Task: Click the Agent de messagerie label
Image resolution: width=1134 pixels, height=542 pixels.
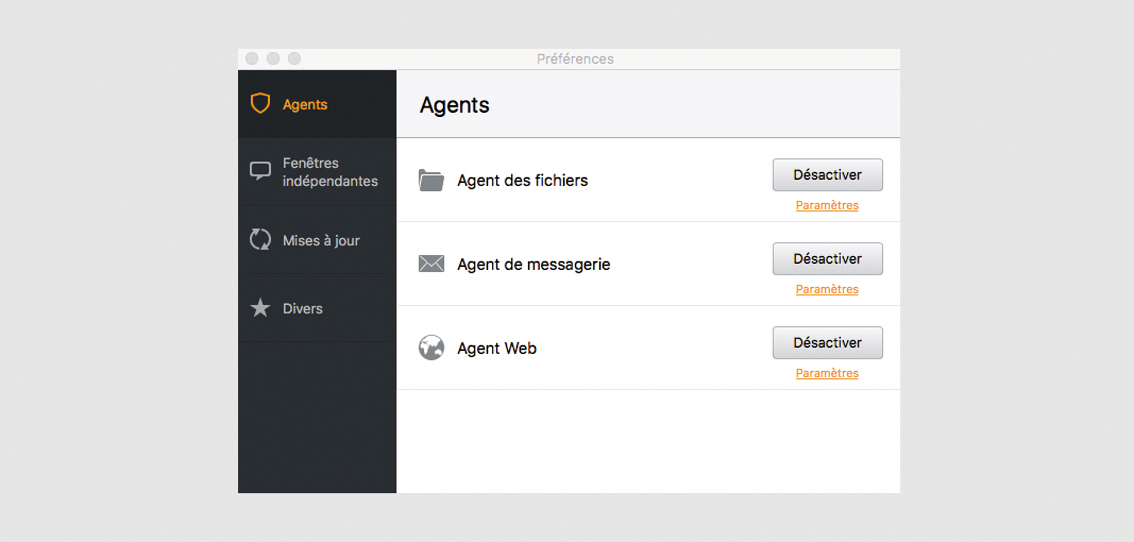Action: point(534,265)
